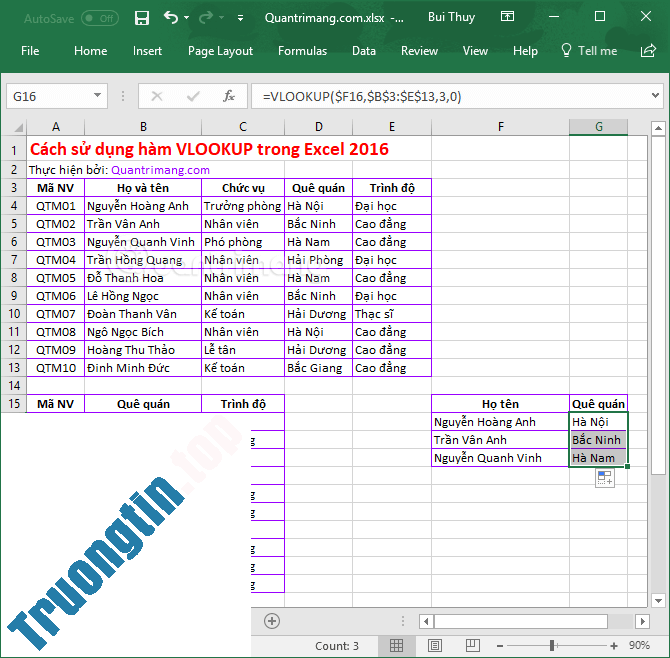
Task: Click the Insert Function fx icon
Action: [229, 96]
